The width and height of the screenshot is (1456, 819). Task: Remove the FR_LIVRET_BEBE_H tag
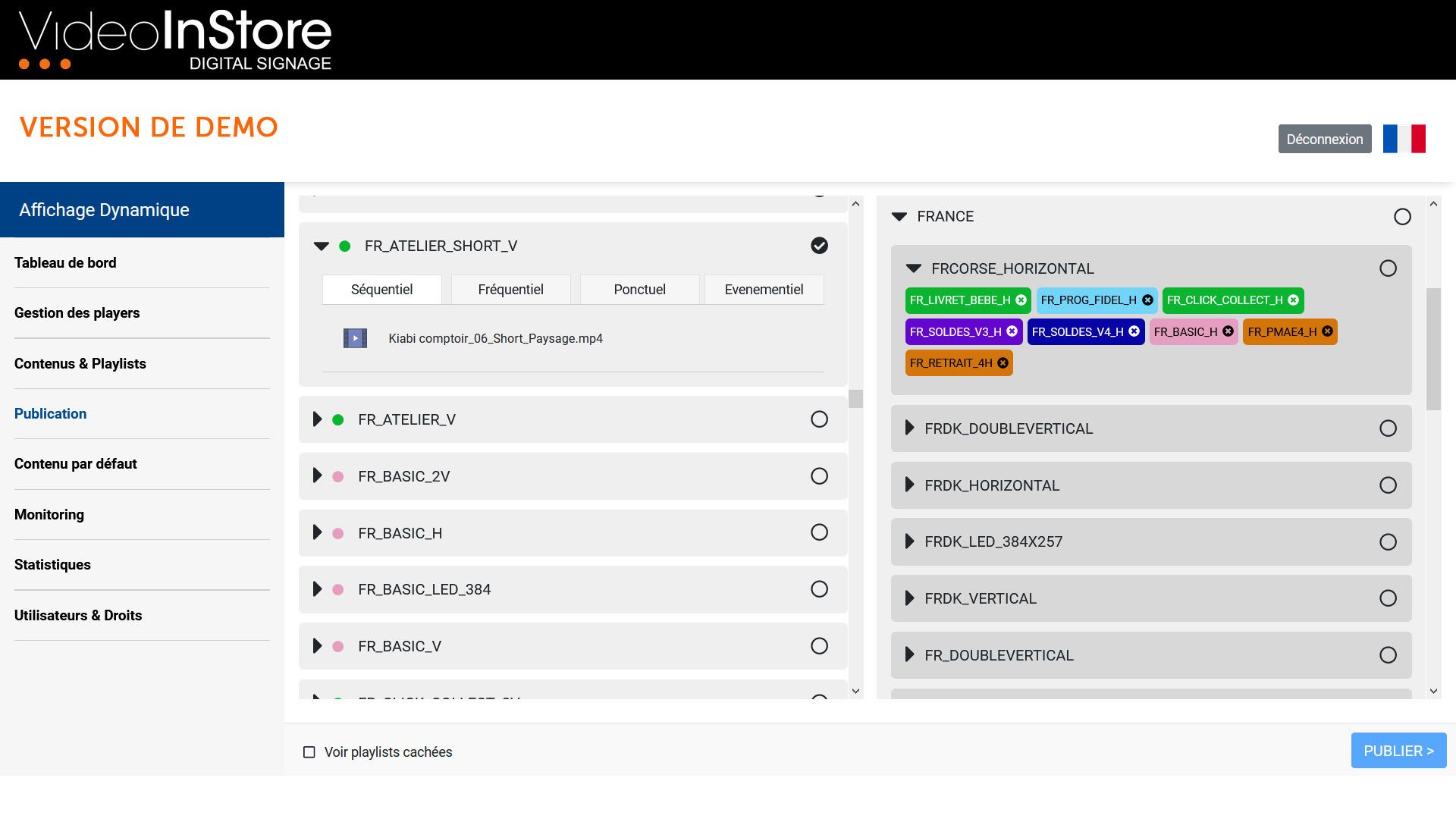point(1021,300)
